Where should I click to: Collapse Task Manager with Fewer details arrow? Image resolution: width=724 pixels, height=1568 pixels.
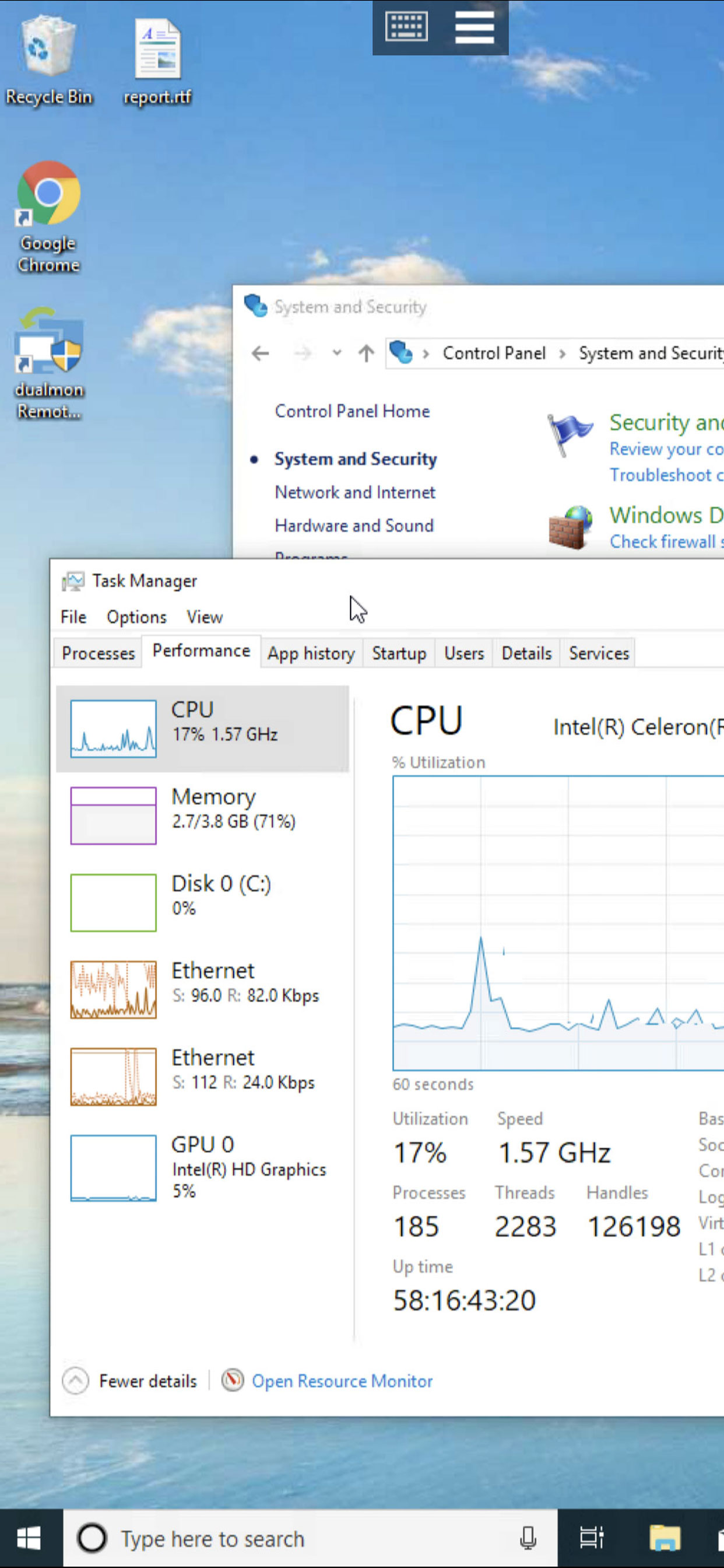[x=75, y=1381]
